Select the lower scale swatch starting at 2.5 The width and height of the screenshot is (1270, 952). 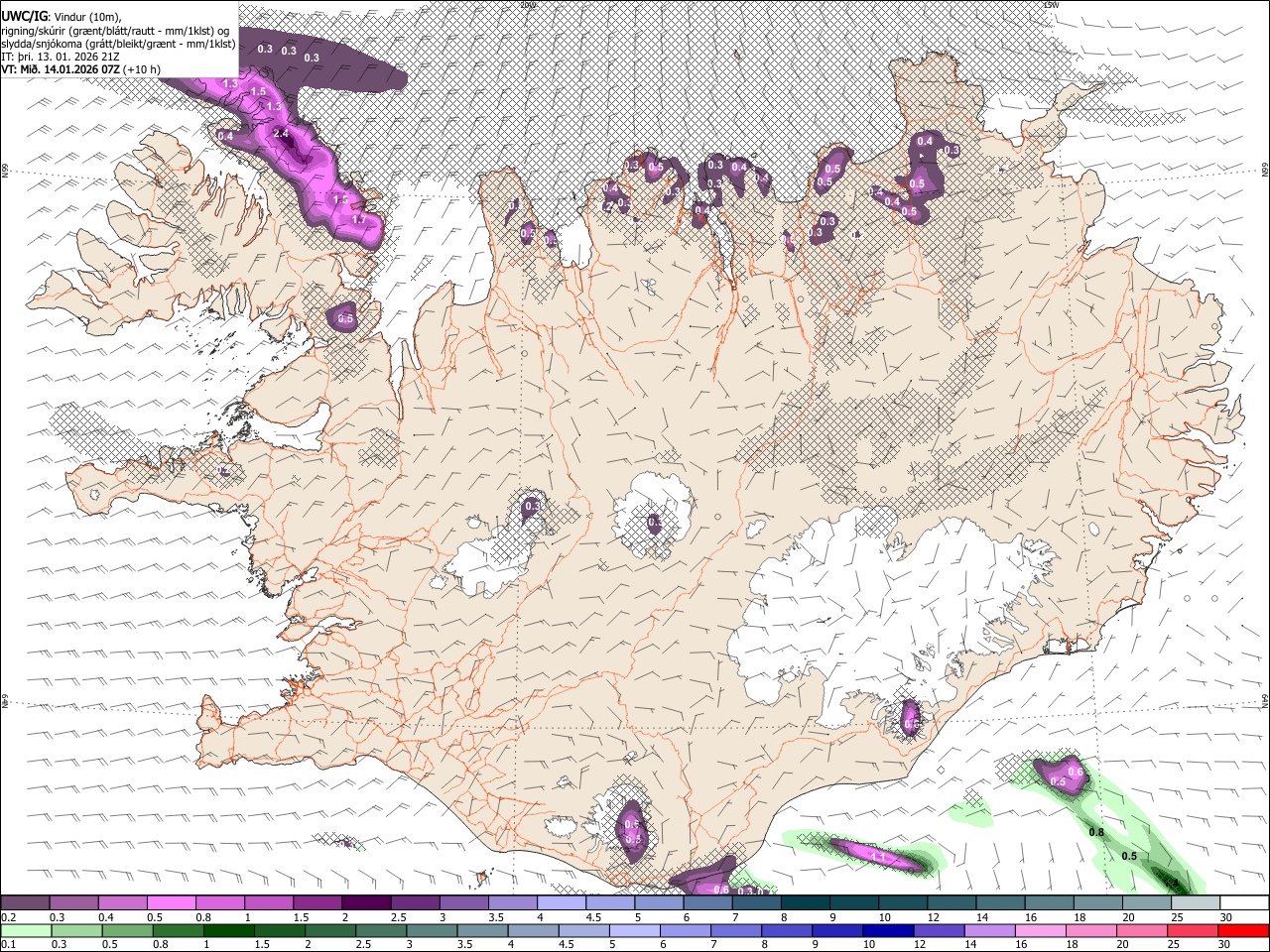coord(381,930)
